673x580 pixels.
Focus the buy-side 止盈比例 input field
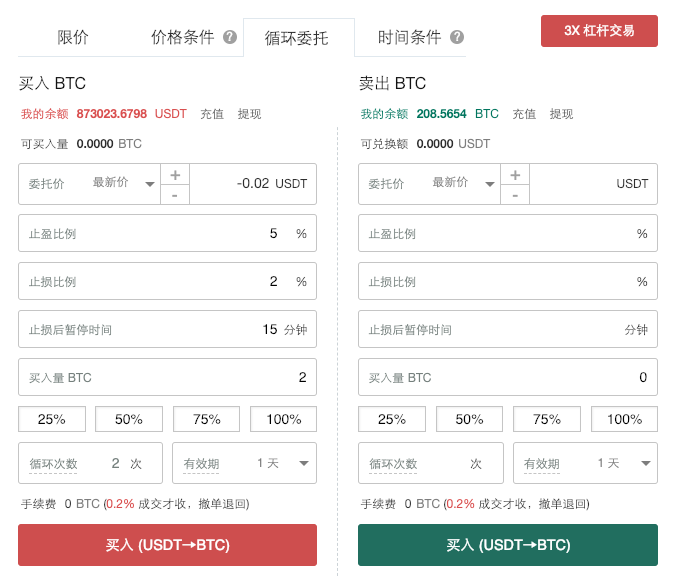[x=167, y=233]
